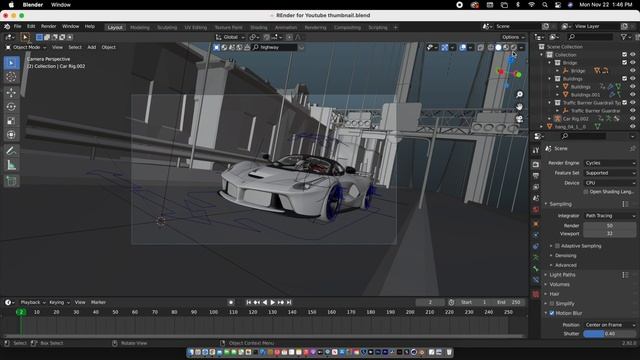Select the Move tool

11,93
